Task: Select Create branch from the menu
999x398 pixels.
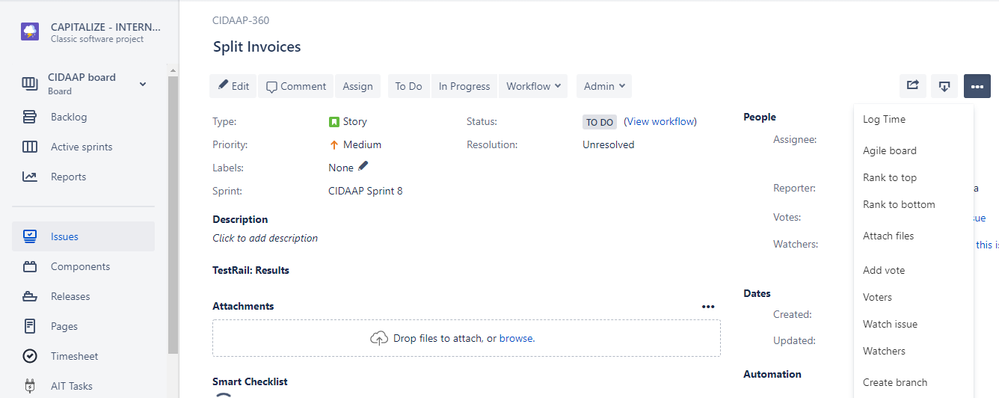Action: (x=913, y=383)
